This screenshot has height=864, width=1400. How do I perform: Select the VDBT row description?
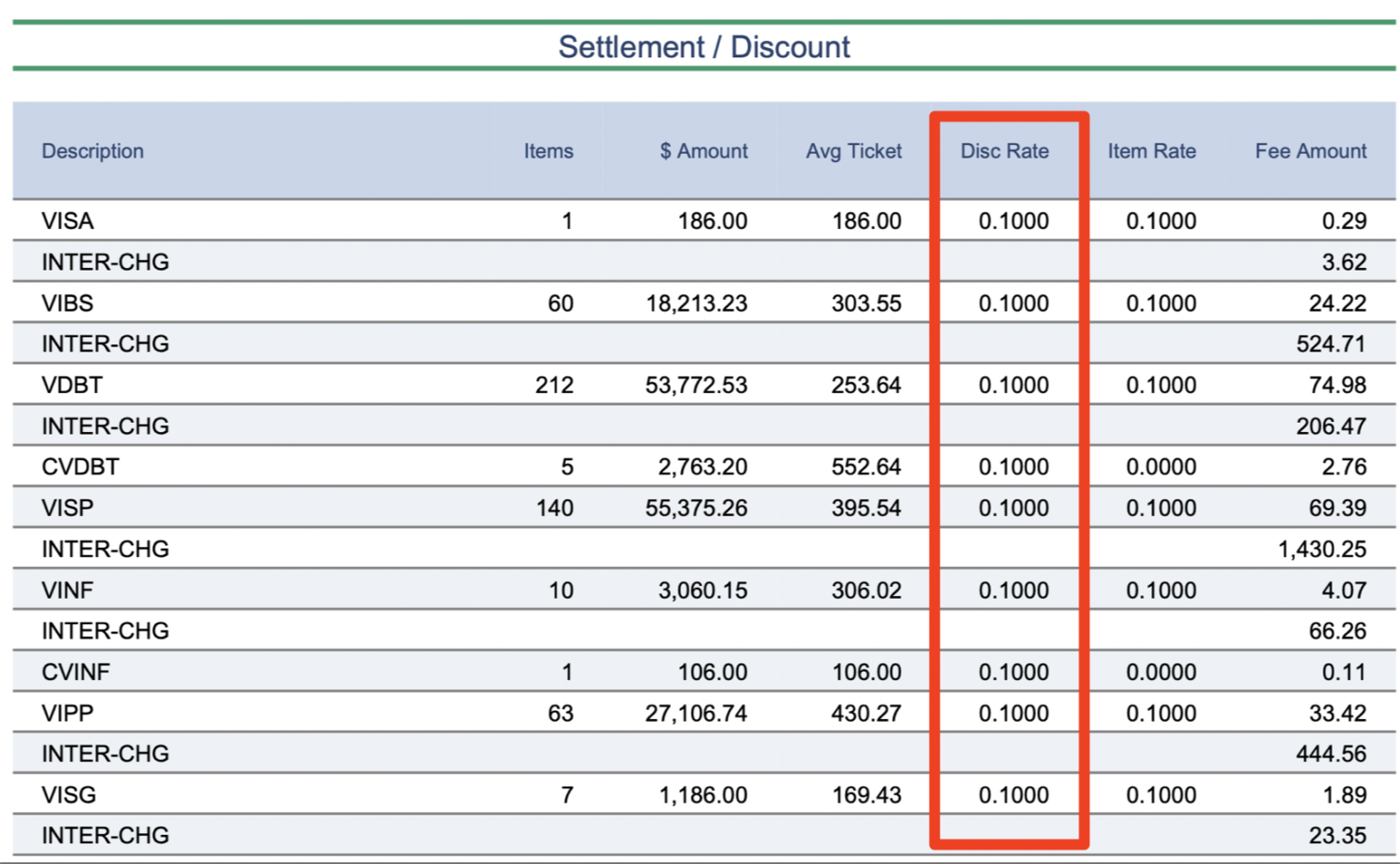pos(72,386)
